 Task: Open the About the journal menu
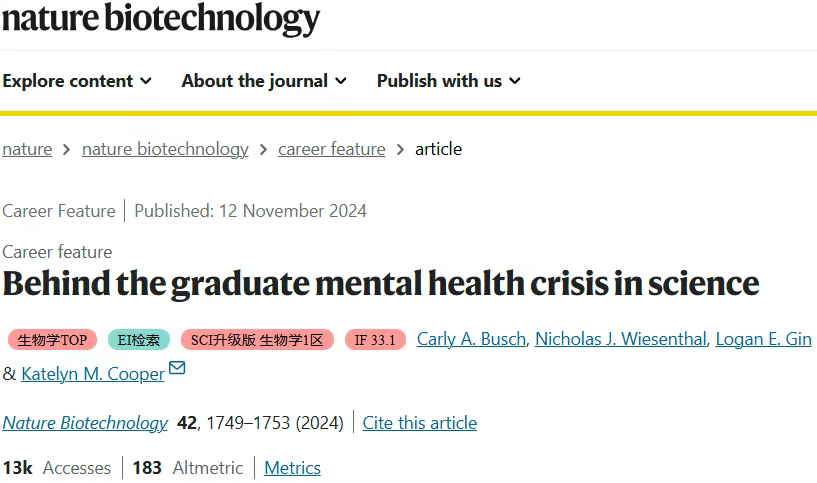pos(264,81)
